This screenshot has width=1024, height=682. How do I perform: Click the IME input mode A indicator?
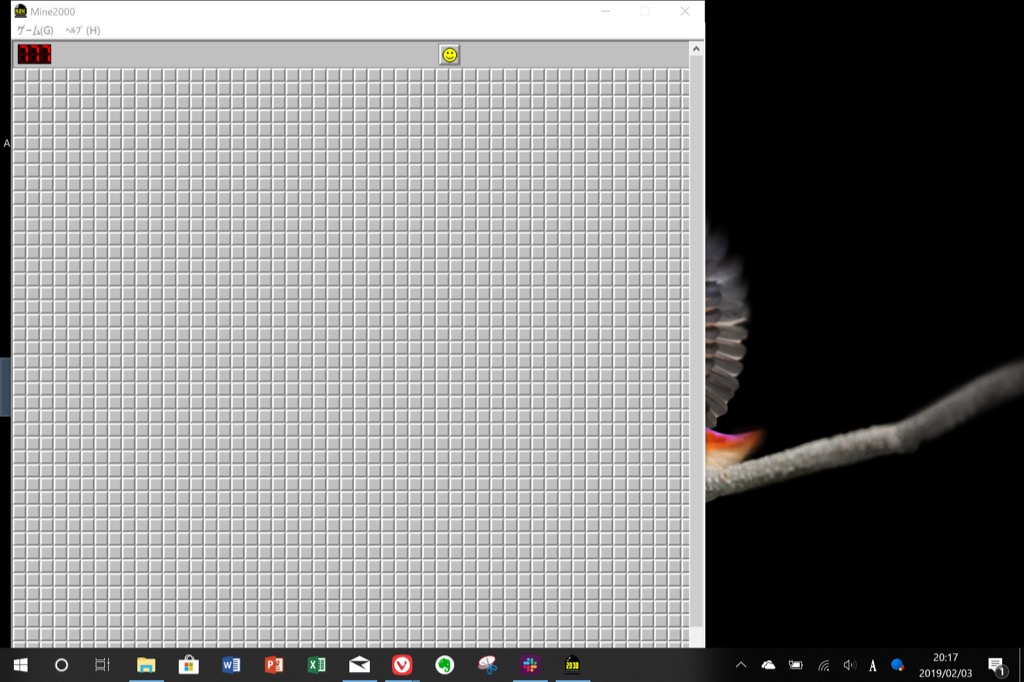[872, 666]
